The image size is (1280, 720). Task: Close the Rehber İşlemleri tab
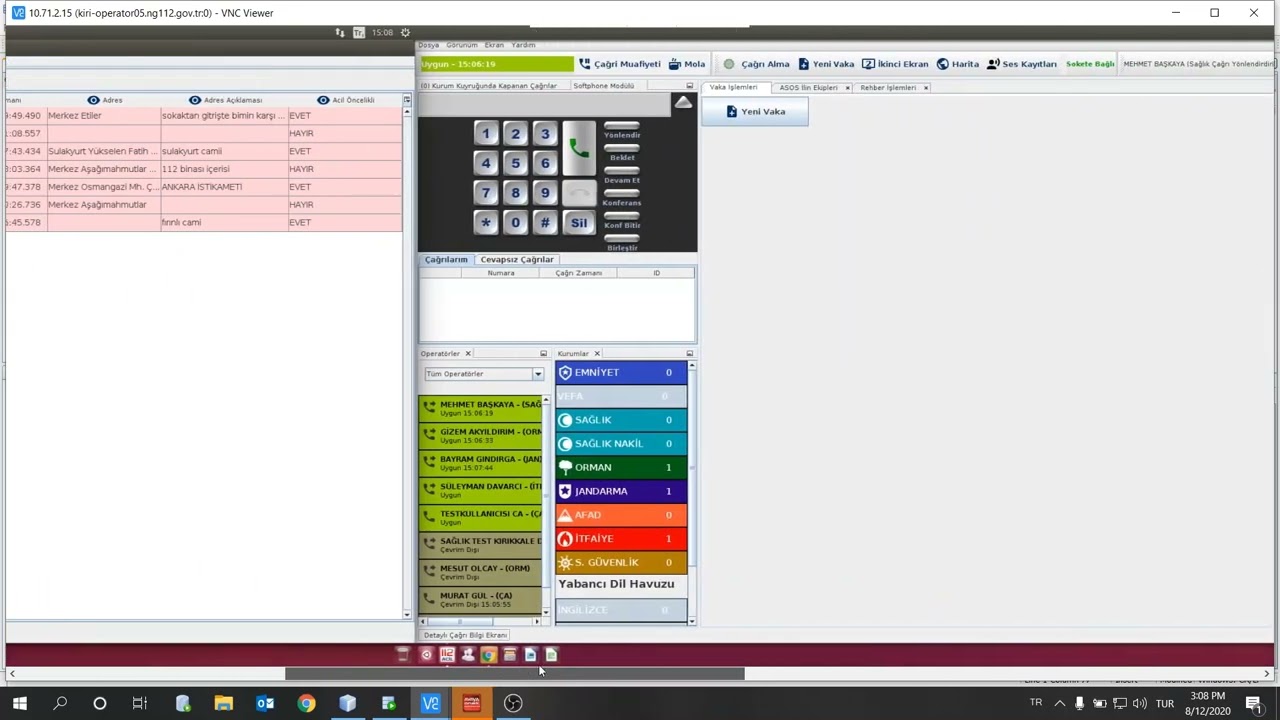pos(926,88)
